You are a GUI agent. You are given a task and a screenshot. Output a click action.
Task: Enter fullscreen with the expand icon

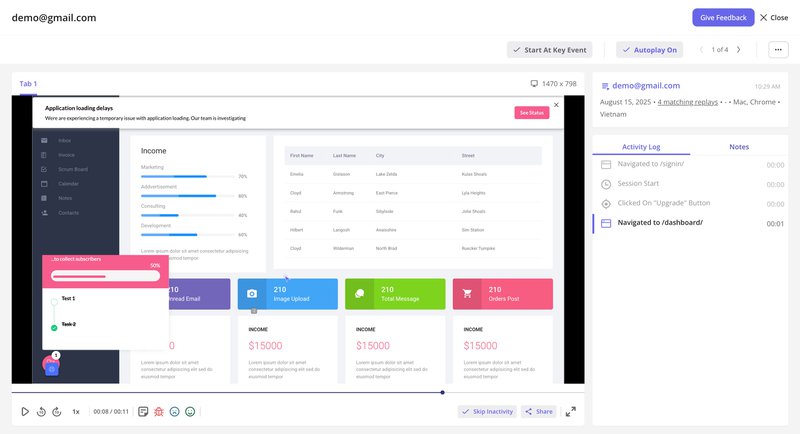tap(571, 411)
